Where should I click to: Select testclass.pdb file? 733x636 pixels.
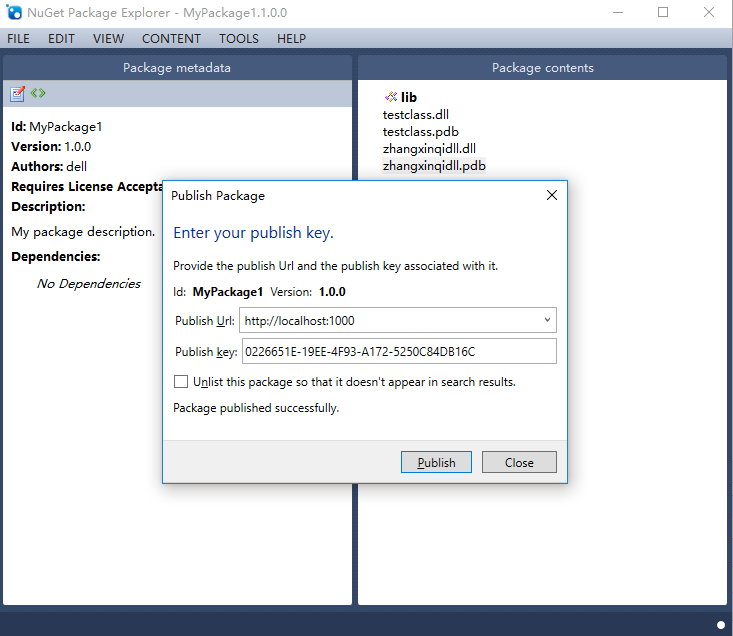click(421, 132)
